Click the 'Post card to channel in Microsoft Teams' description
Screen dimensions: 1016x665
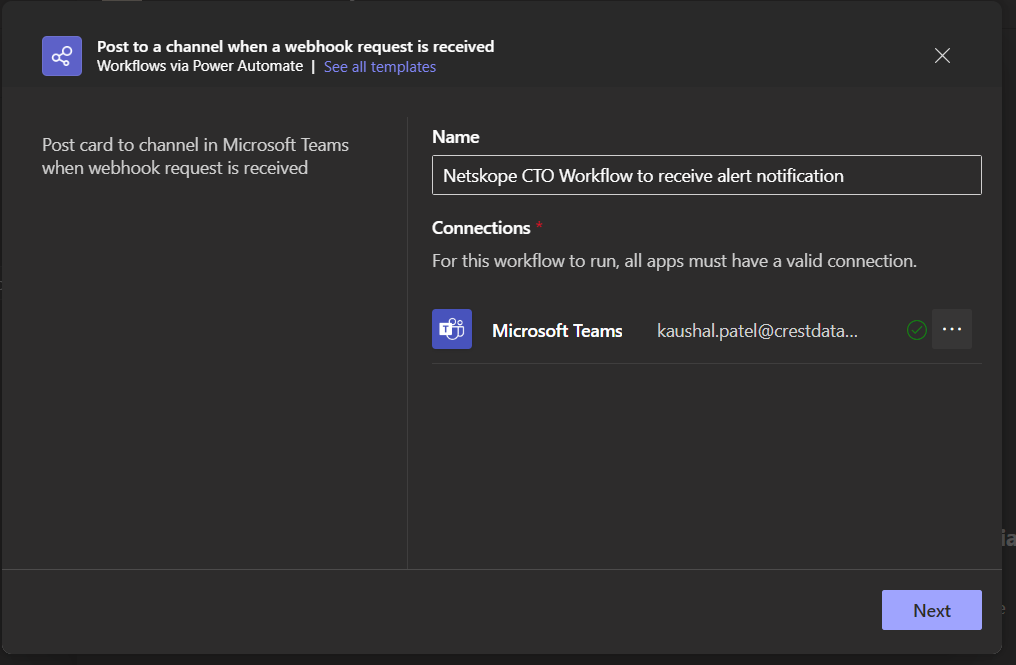(195, 156)
